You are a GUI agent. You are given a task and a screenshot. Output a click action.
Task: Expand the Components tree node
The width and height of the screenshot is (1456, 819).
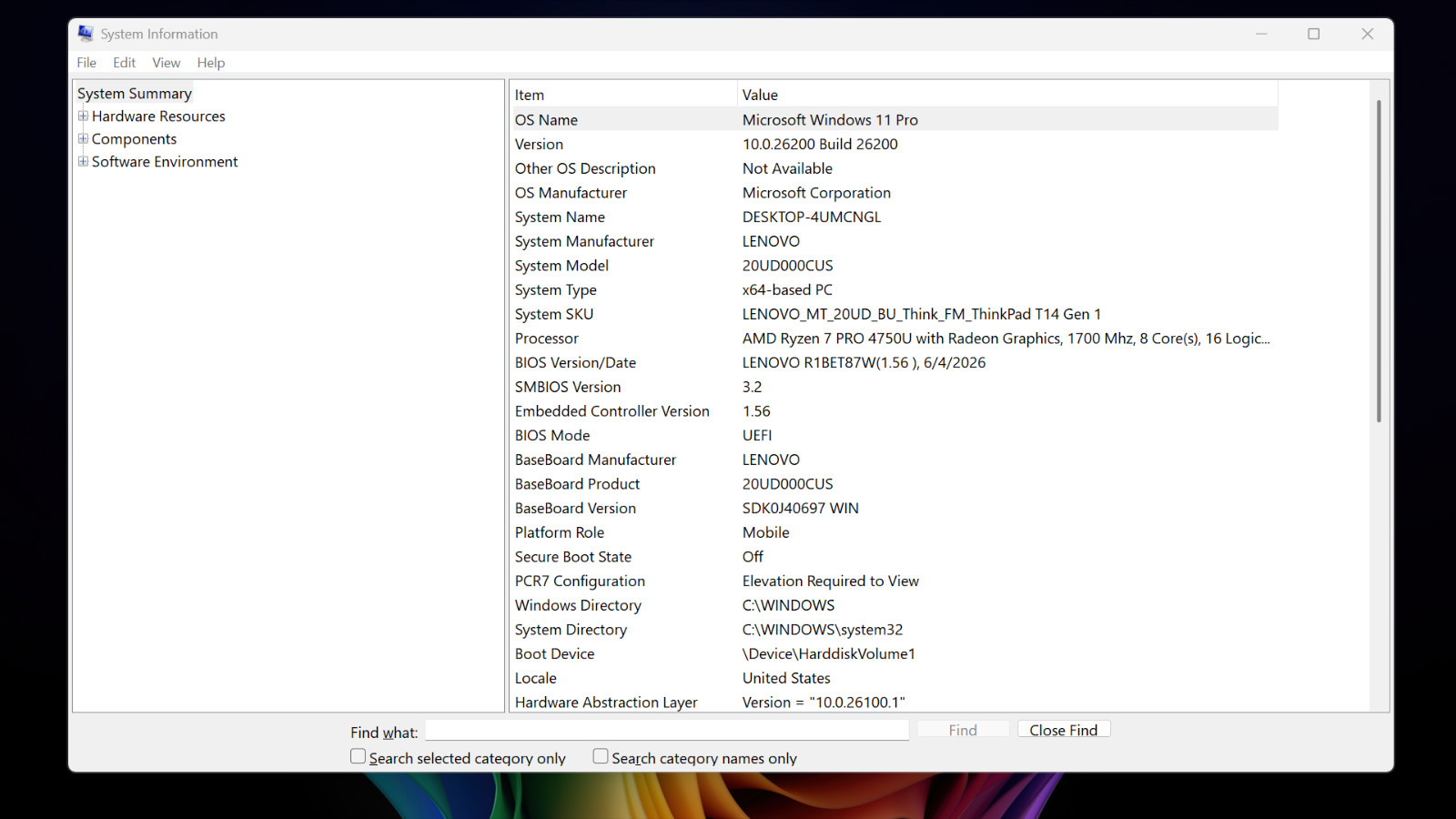tap(83, 138)
